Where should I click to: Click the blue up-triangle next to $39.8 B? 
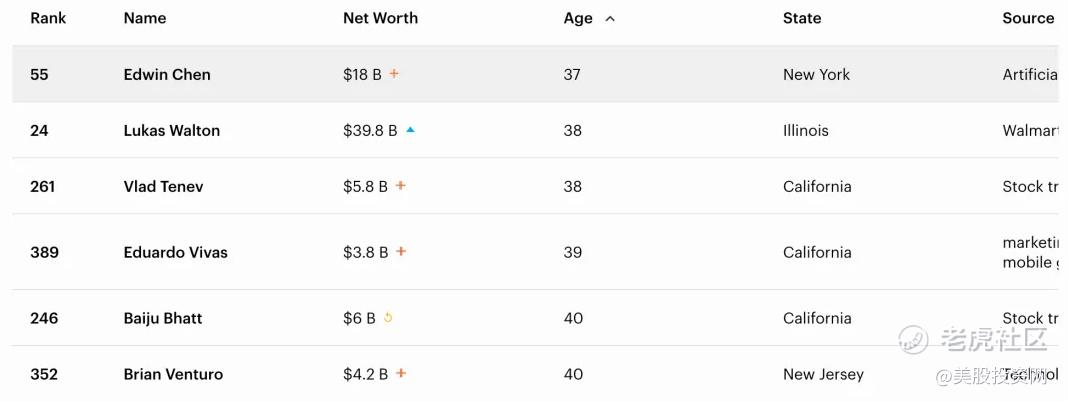point(410,130)
